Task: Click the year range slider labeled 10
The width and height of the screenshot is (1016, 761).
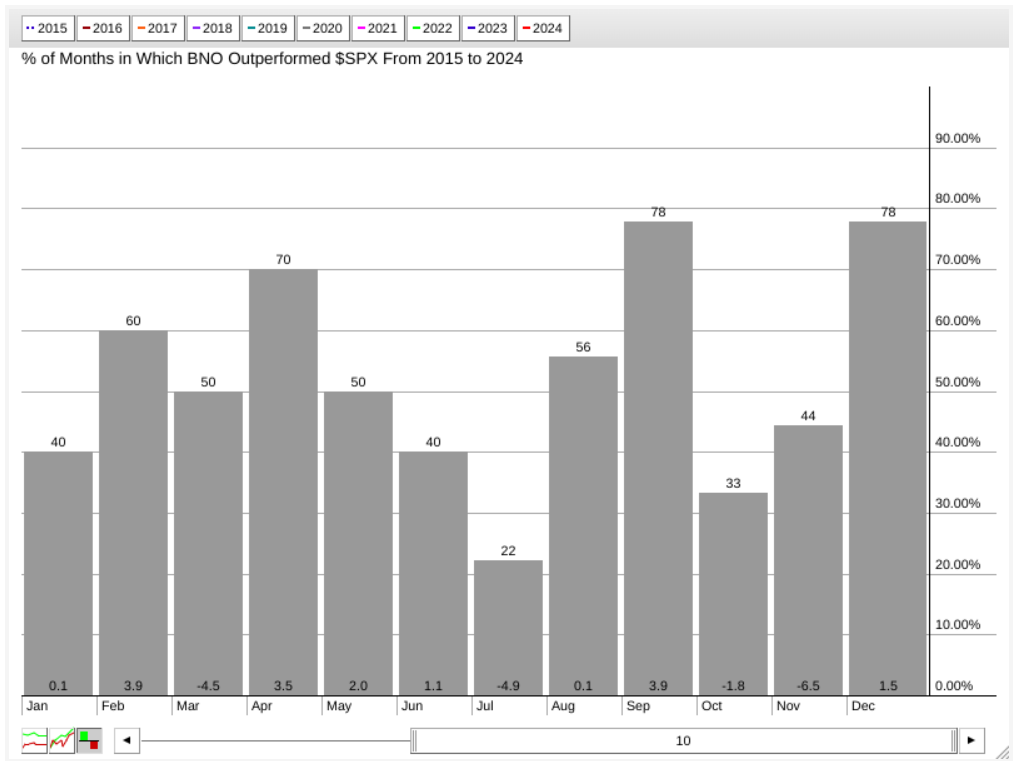Action: [684, 741]
